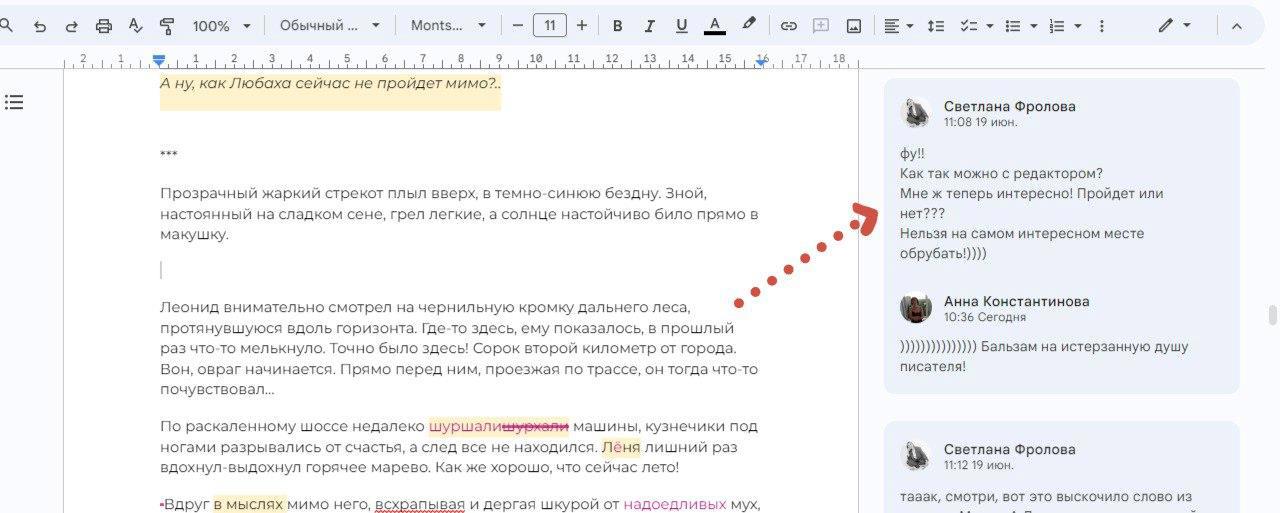
Task: Run the spelling and grammar check icon
Action: point(135,26)
